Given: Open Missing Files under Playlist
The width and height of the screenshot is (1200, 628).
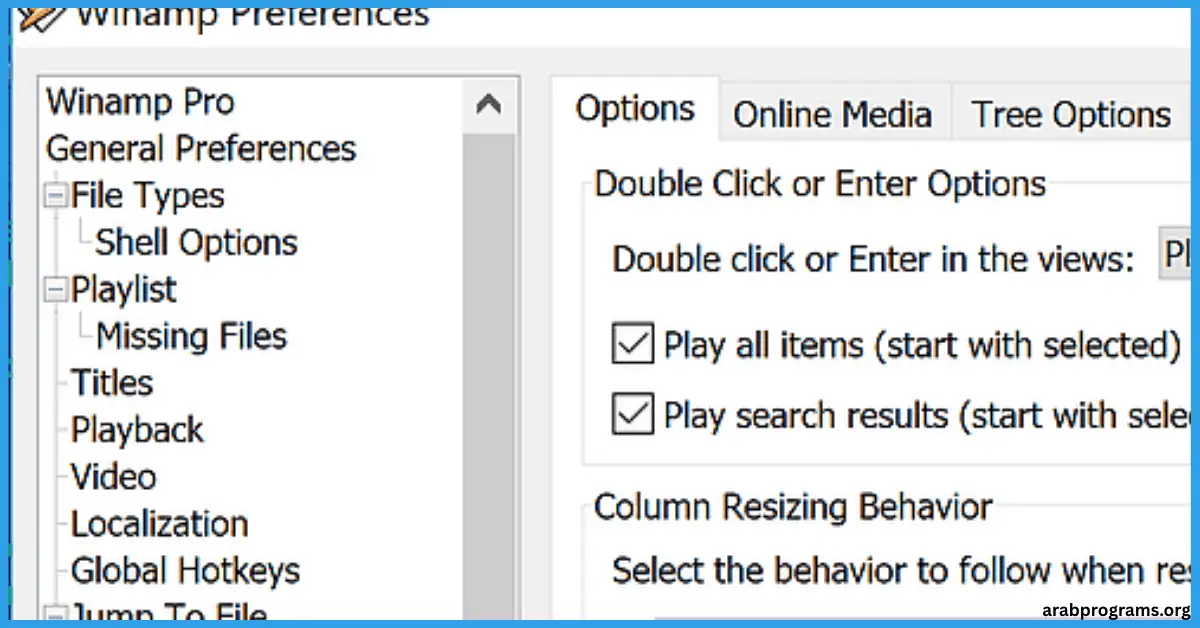Looking at the screenshot, I should [x=191, y=337].
